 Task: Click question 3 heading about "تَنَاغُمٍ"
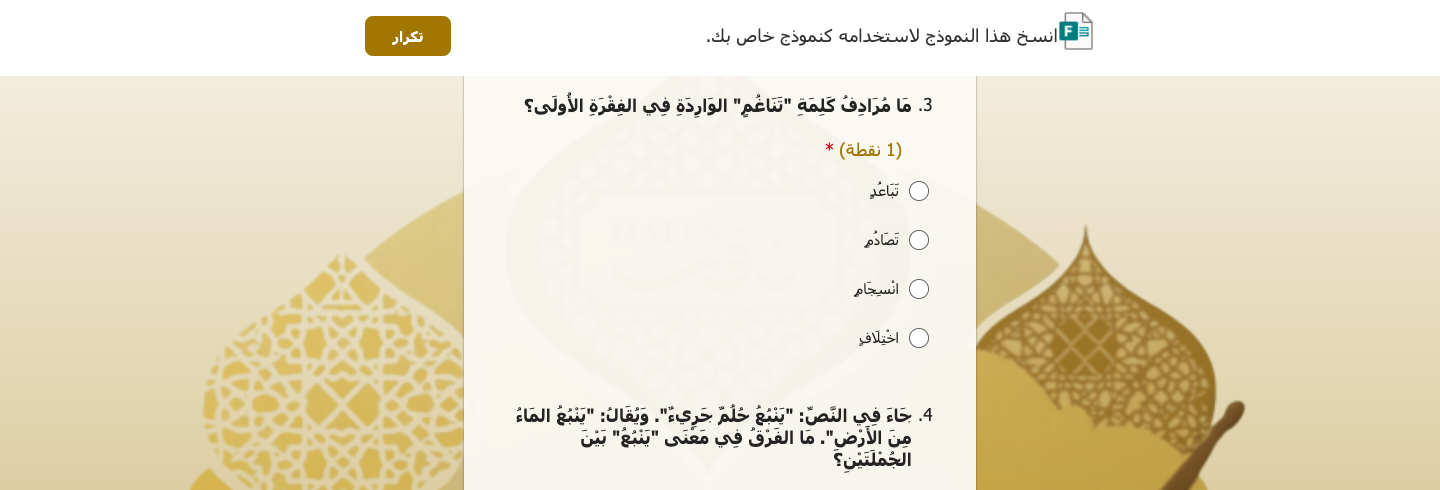(717, 105)
